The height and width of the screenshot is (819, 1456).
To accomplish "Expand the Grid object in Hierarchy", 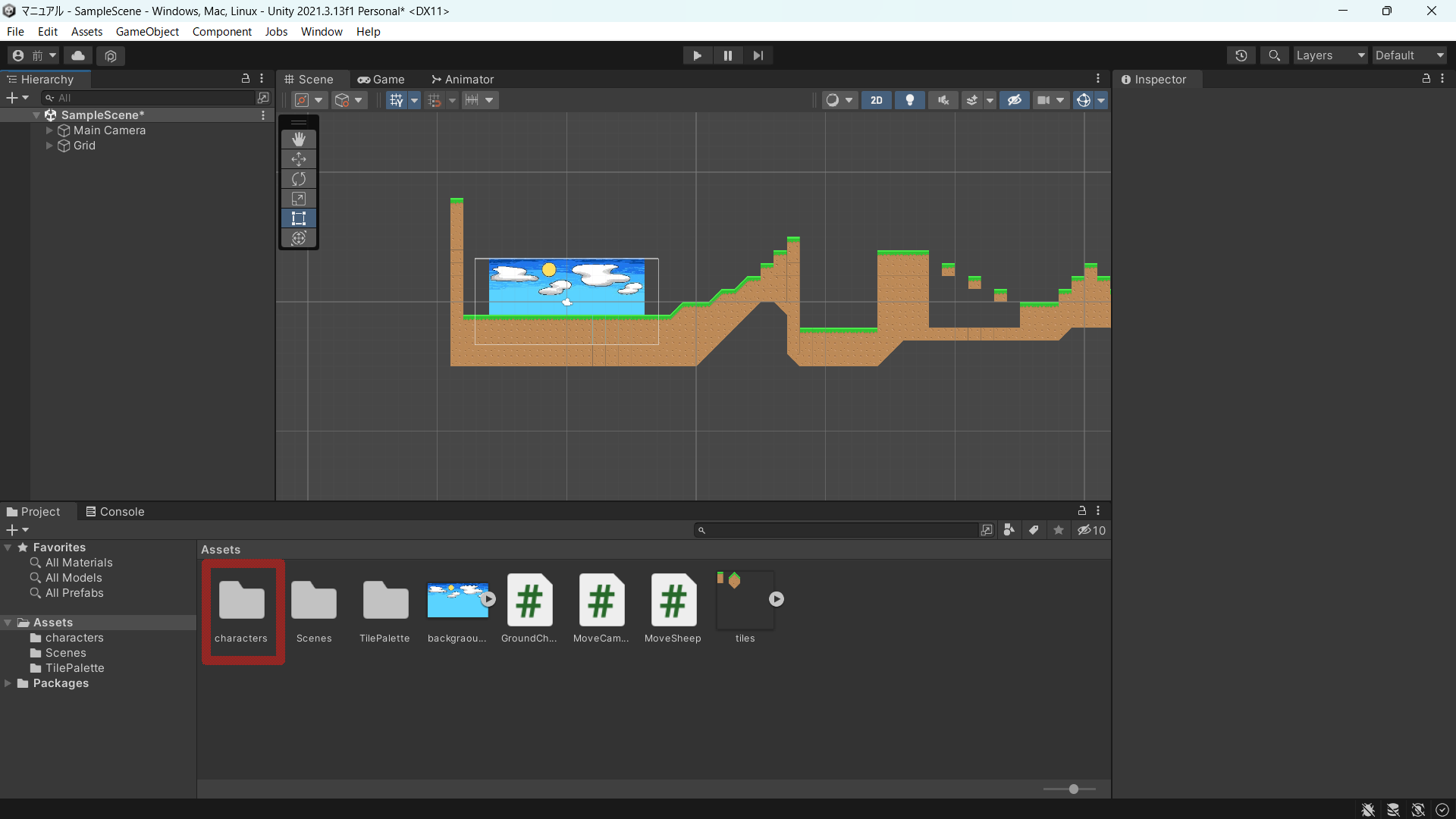I will tap(49, 146).
